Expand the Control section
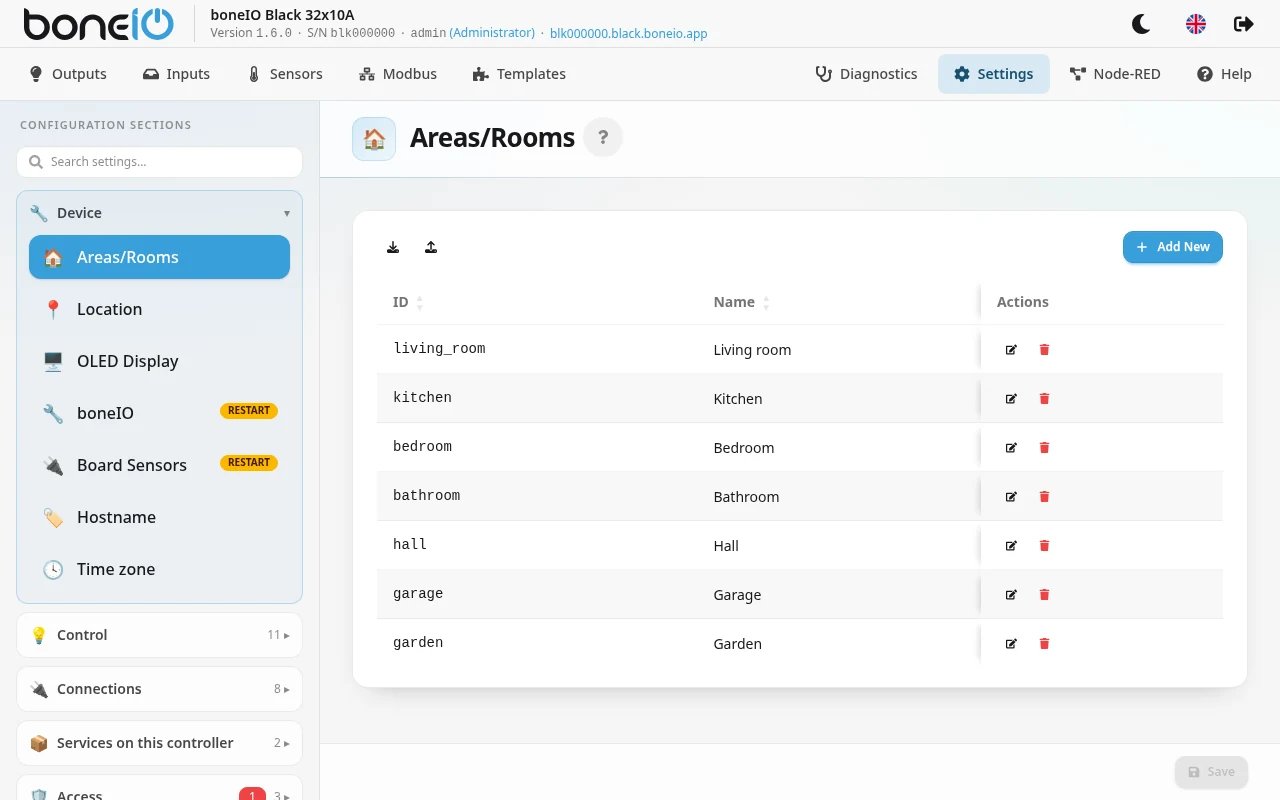The image size is (1280, 800). tap(160, 635)
